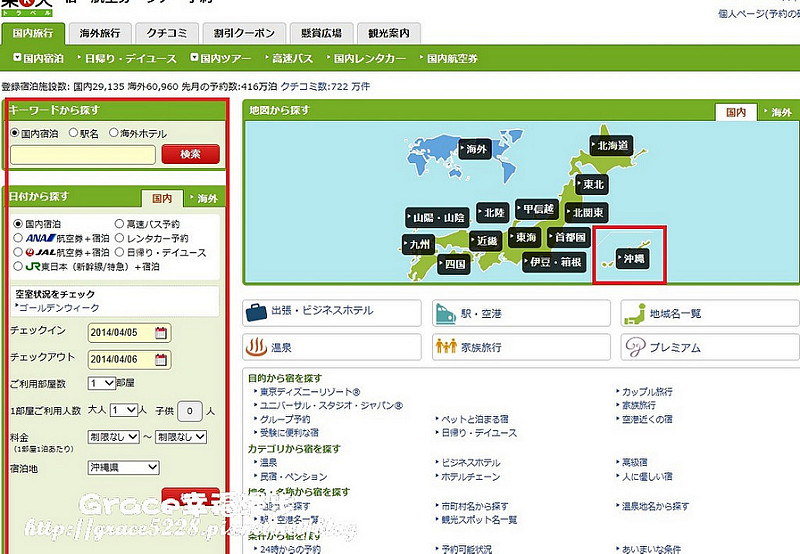Viewport: 800px width, 554px height.
Task: Click the keyword search text field
Action: pyautogui.click(x=83, y=155)
